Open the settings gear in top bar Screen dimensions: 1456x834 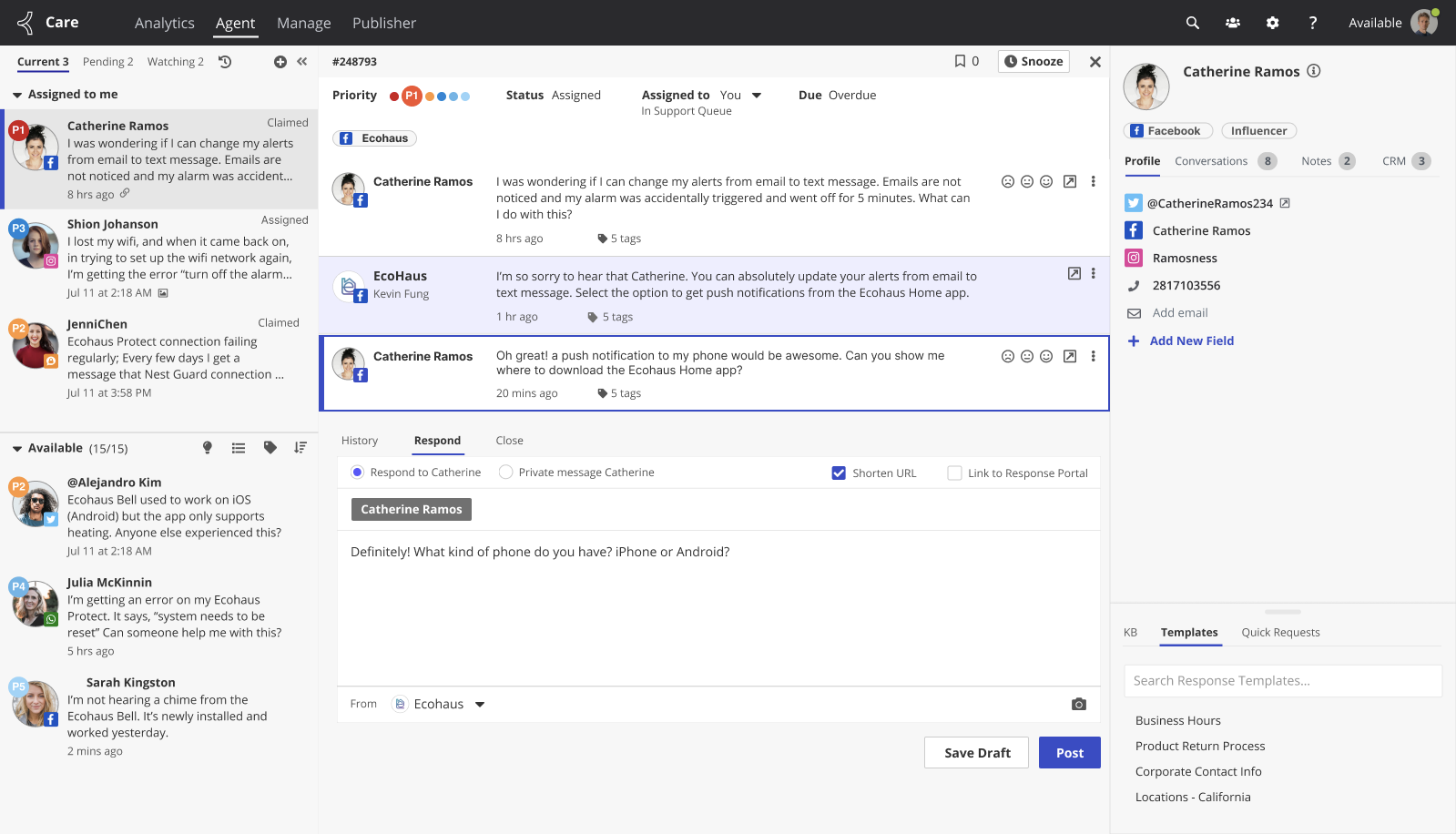(x=1273, y=23)
